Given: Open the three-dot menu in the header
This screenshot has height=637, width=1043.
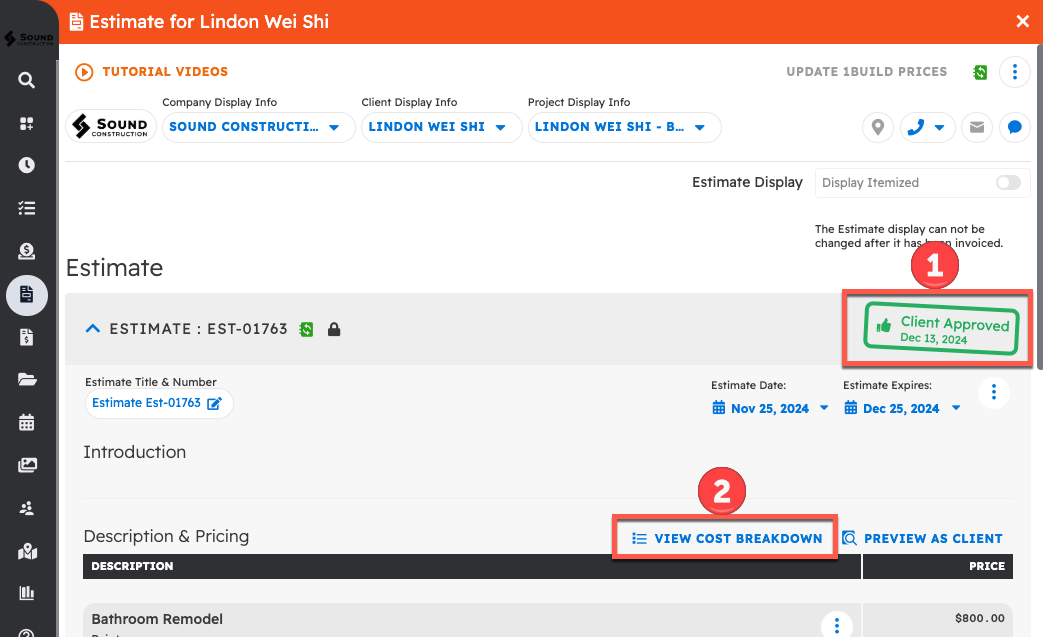Looking at the screenshot, I should 1014,72.
